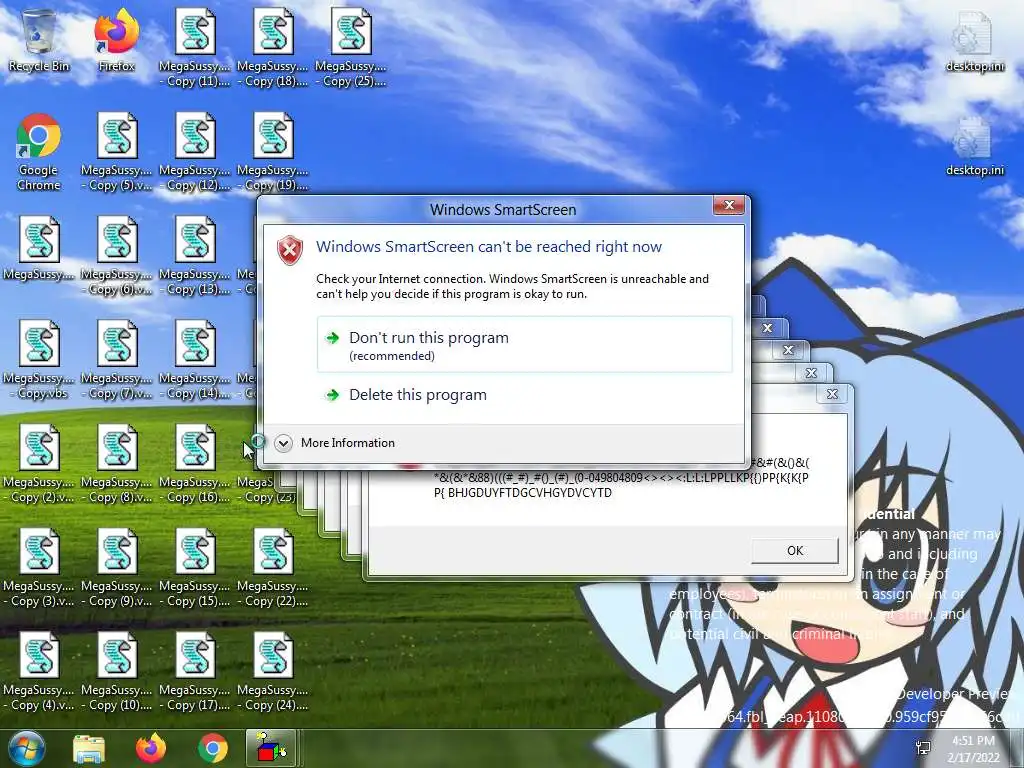This screenshot has width=1024, height=768.
Task: Select MegaSussy - Copy (3) script file
Action: pos(39,567)
